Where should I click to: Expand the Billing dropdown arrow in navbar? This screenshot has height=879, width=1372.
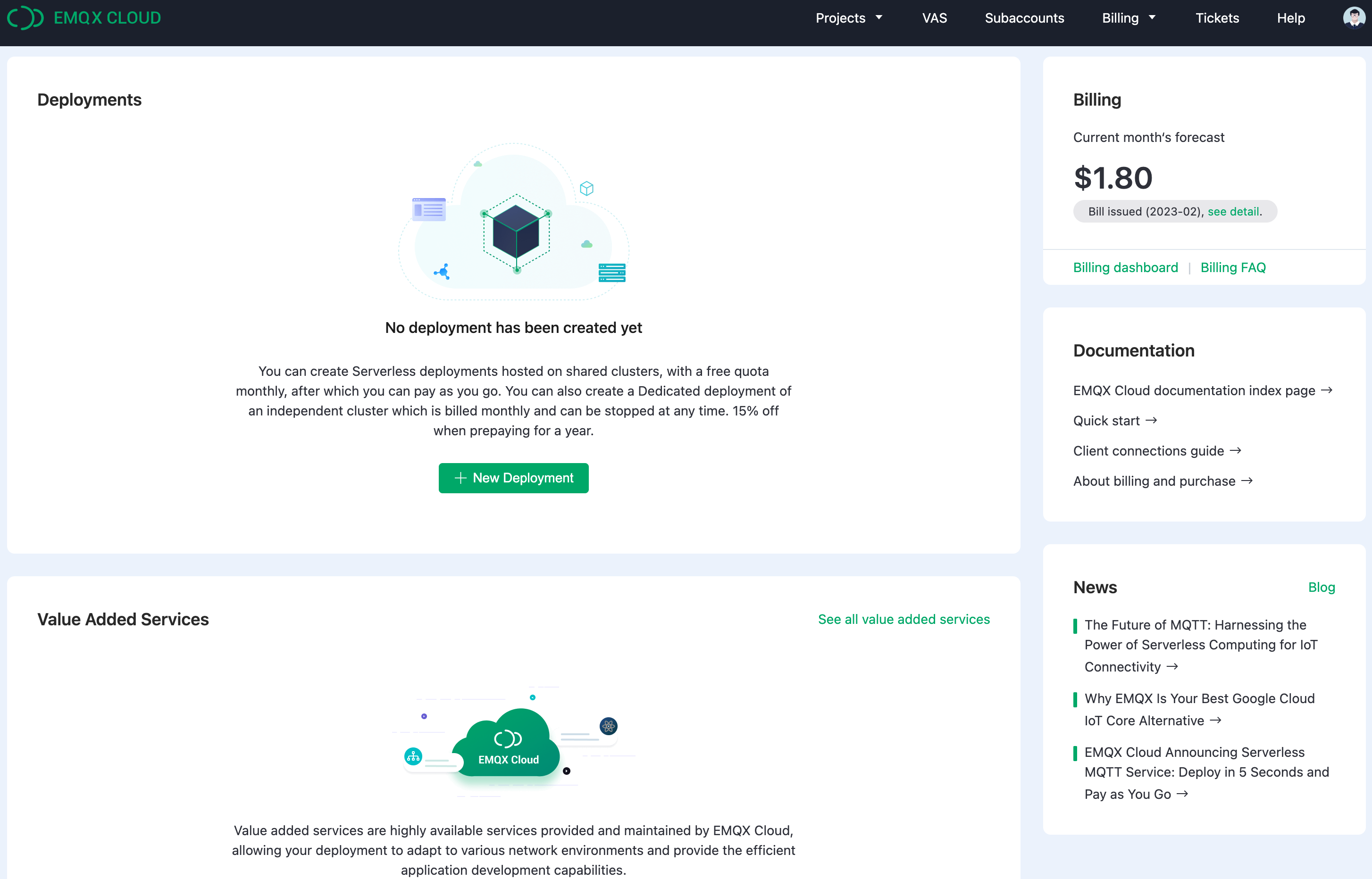[1152, 18]
